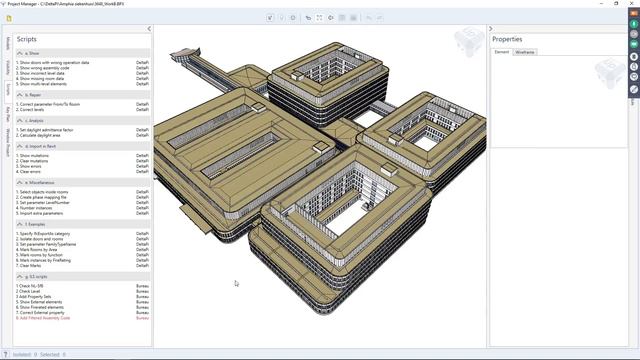This screenshot has height=360, width=640.
Task: Open the Scripts side tab
Action: click(x=8, y=90)
